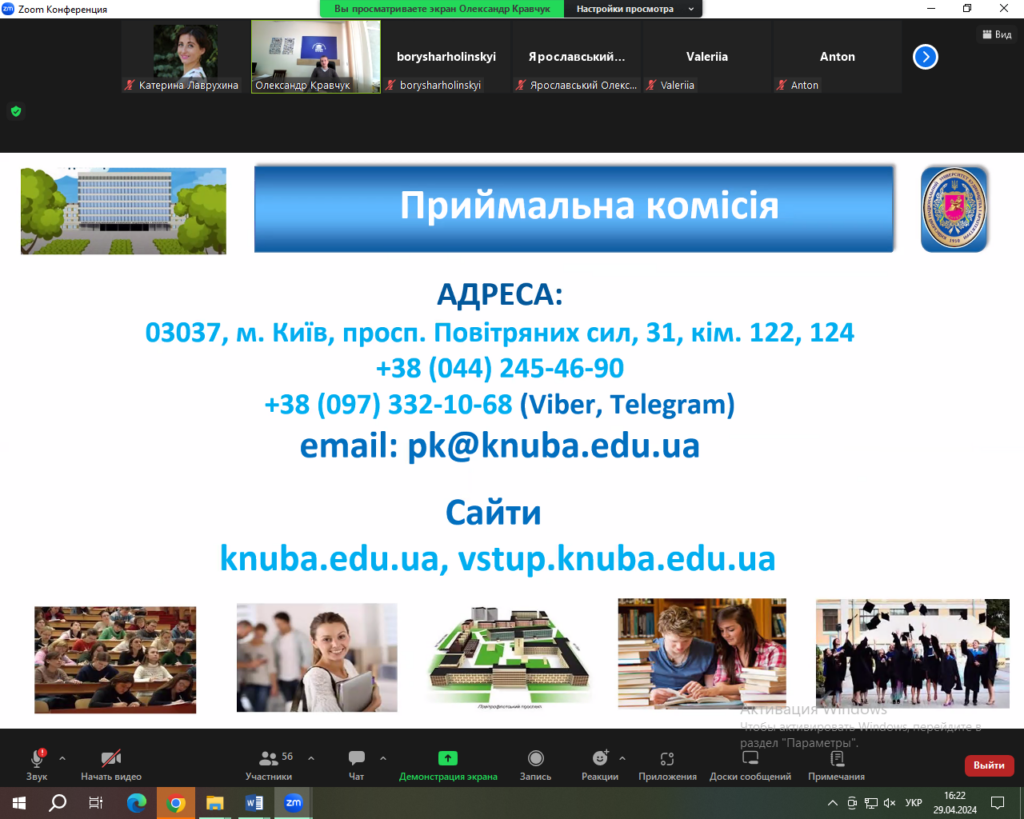Click the Приймальна комісія blue header

point(574,208)
